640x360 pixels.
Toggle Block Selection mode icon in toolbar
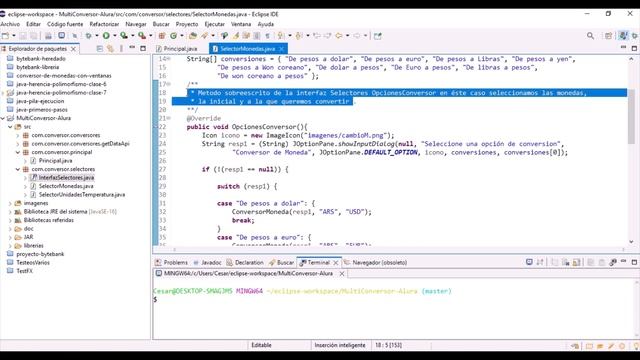click(257, 36)
